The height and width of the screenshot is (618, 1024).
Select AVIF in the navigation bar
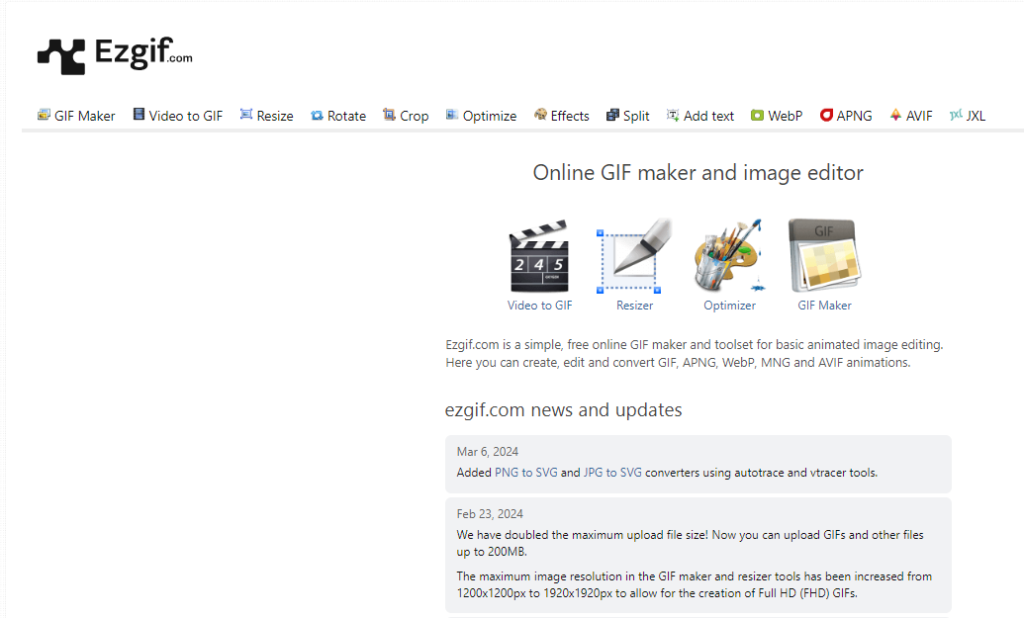pyautogui.click(x=911, y=116)
